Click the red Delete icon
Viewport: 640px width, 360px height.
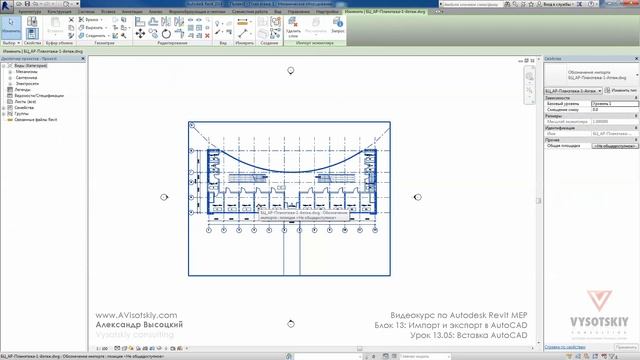[207, 36]
